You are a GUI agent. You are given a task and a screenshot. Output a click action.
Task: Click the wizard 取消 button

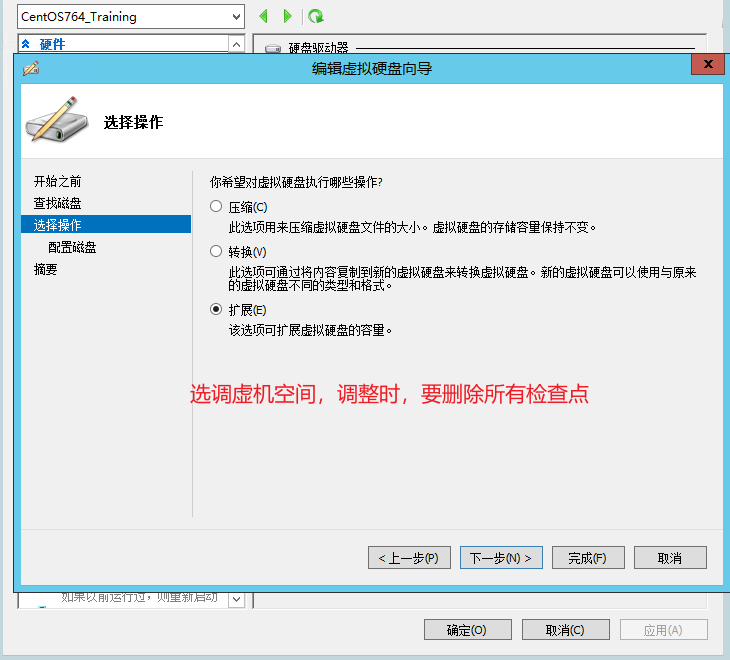point(670,558)
